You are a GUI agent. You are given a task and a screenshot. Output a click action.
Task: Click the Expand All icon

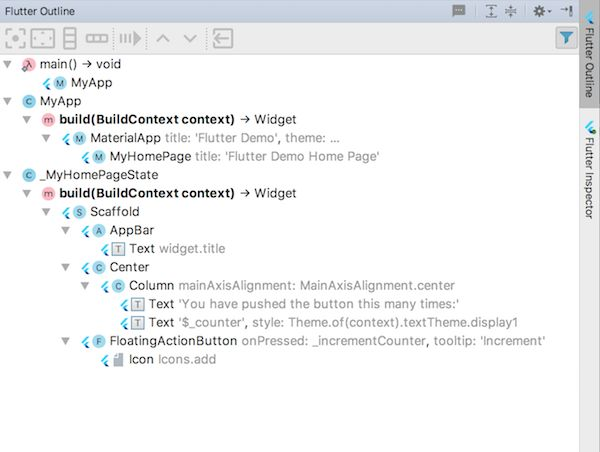(491, 11)
